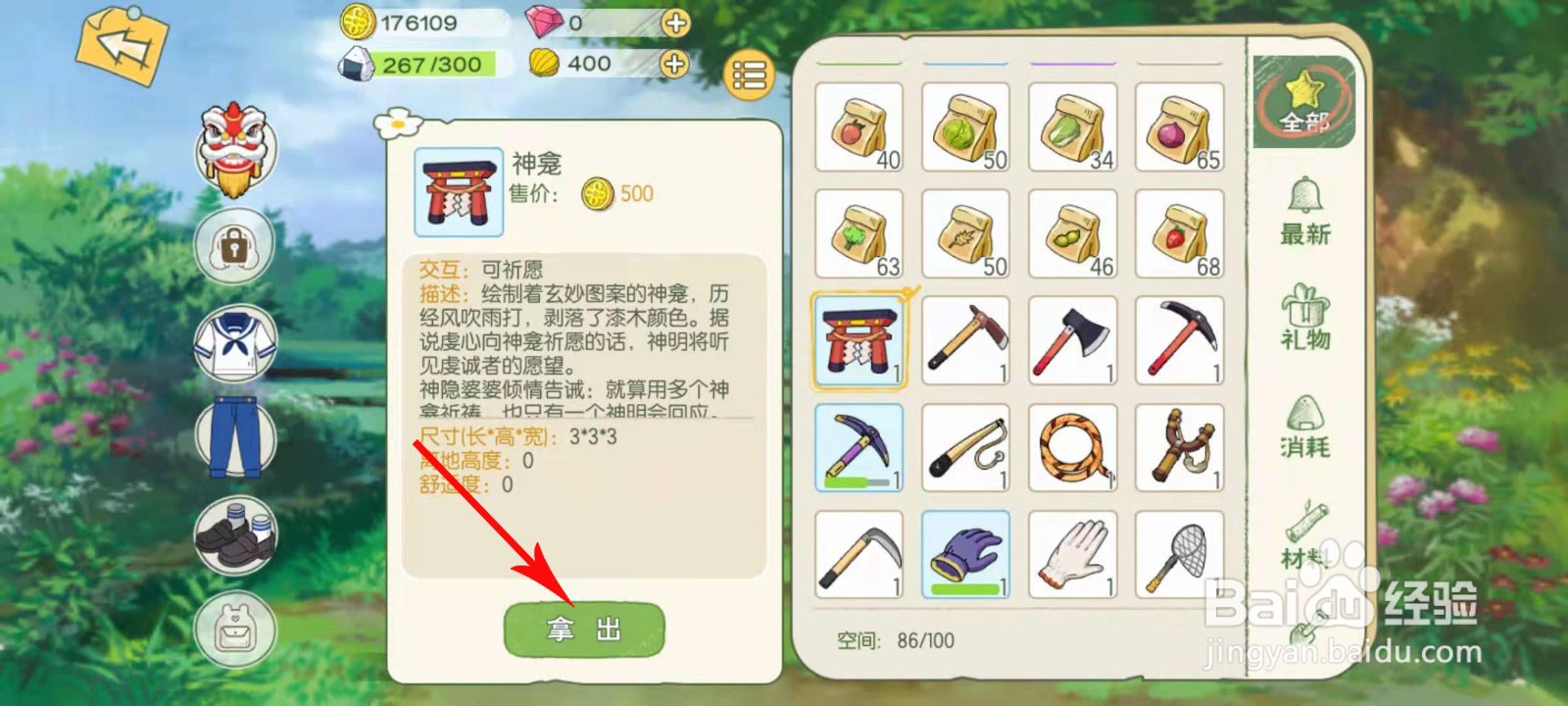Pick the purple glove item
Image resolution: width=1568 pixels, height=706 pixels.
click(x=966, y=555)
